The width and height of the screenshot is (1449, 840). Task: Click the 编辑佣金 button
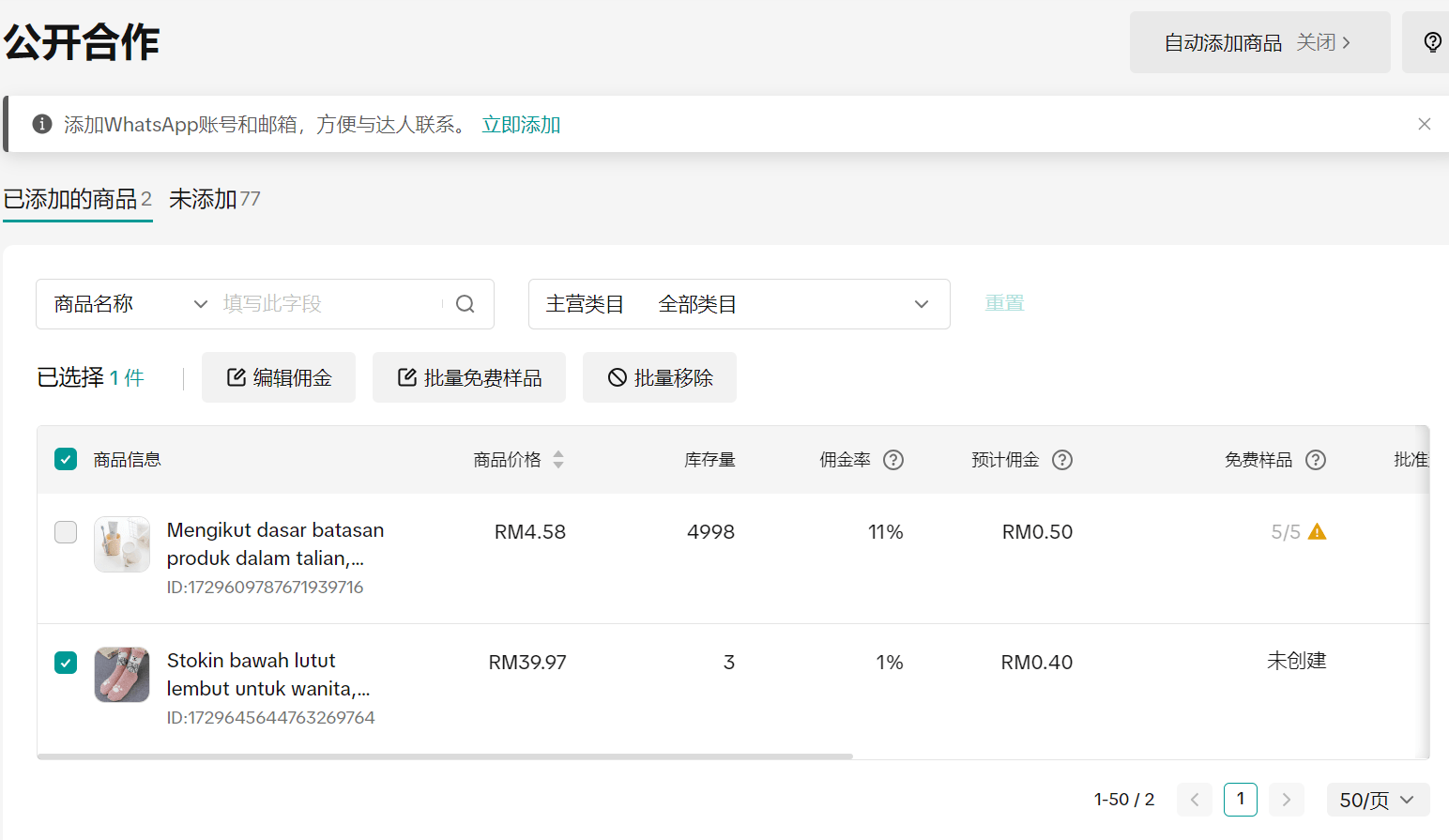click(x=279, y=377)
